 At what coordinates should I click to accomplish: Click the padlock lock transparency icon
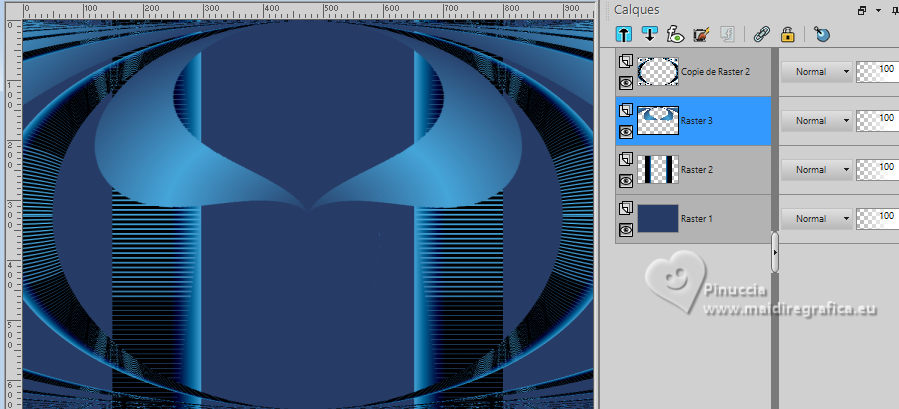(788, 34)
